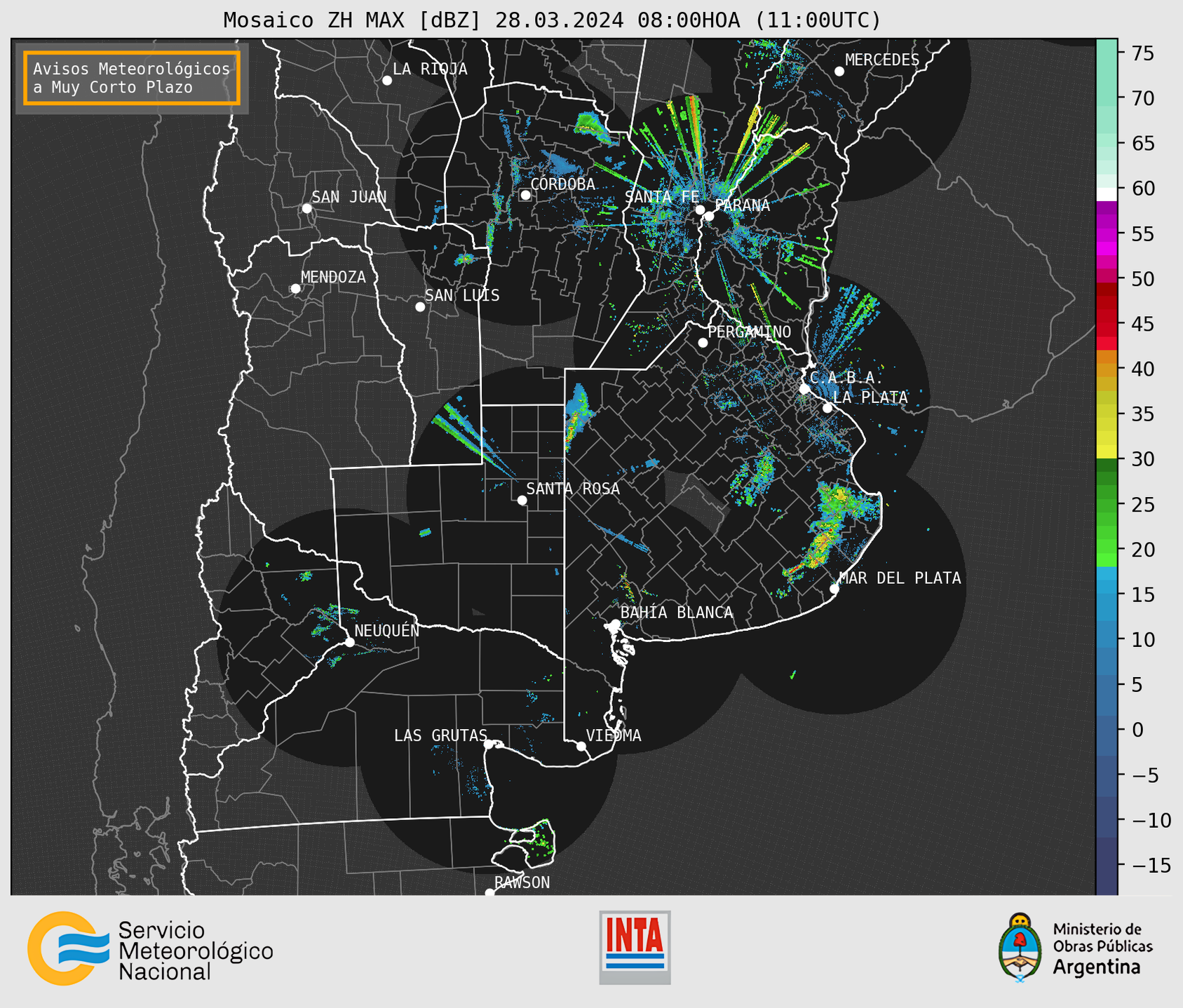Click the white marker dot for Santa Rosa
Screen dimensions: 1183x1008
522,500
